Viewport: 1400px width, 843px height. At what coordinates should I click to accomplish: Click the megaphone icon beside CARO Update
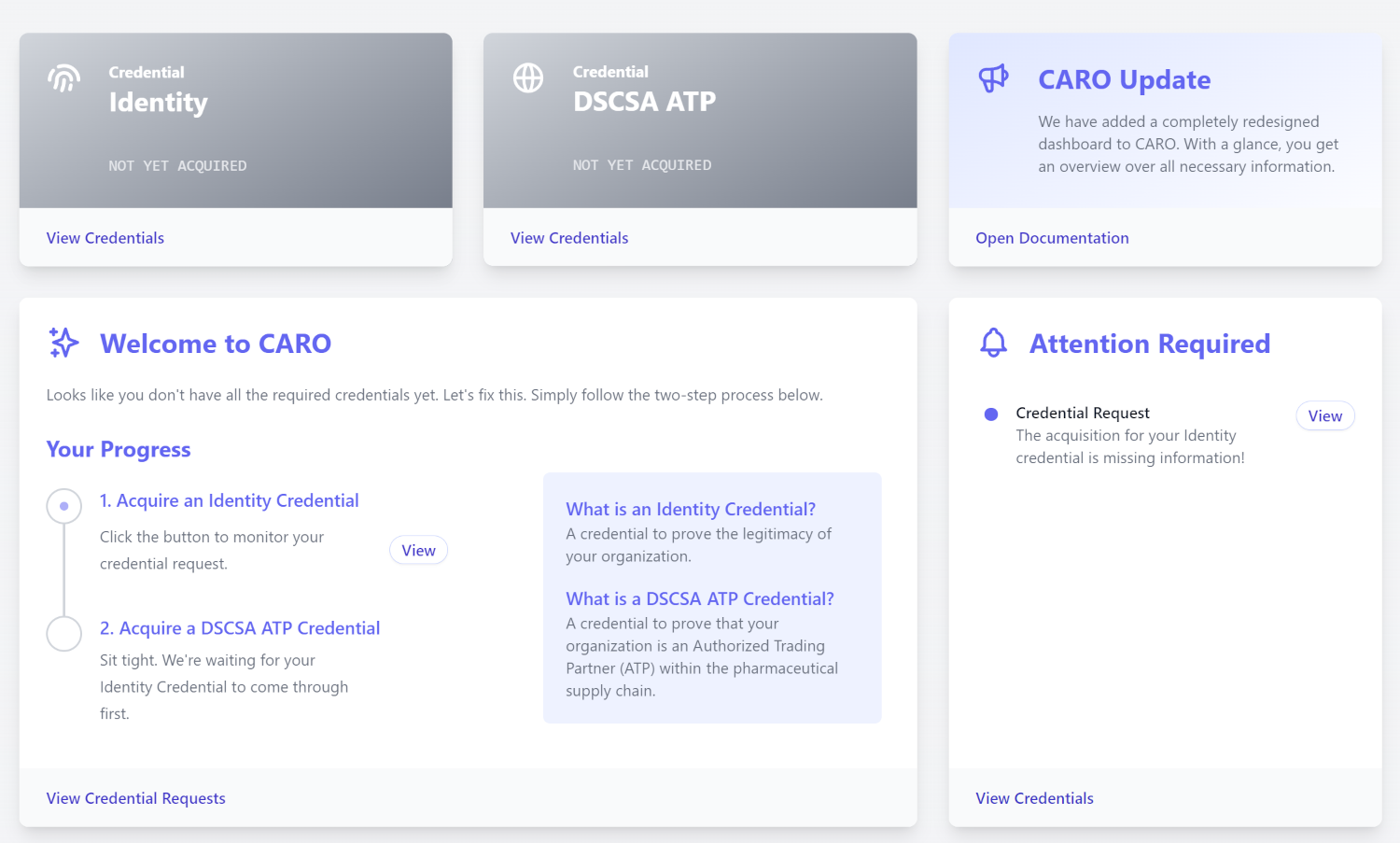(x=992, y=79)
